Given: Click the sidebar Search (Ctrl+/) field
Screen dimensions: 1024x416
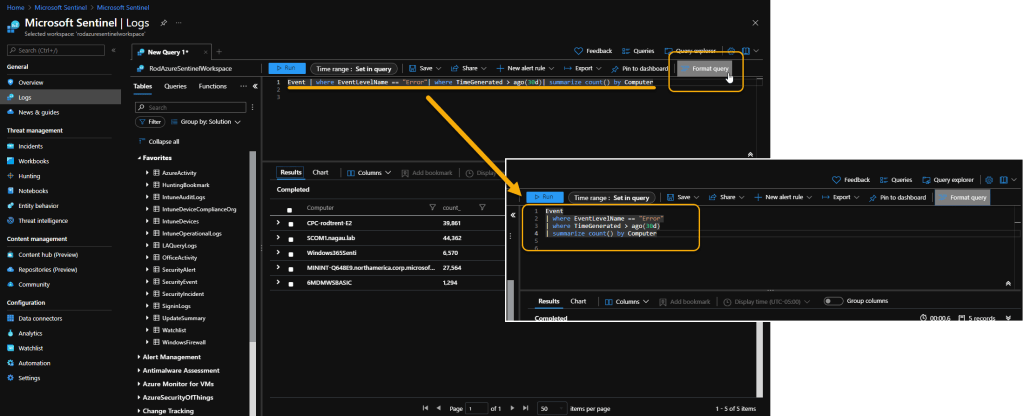Looking at the screenshot, I should click(56, 50).
